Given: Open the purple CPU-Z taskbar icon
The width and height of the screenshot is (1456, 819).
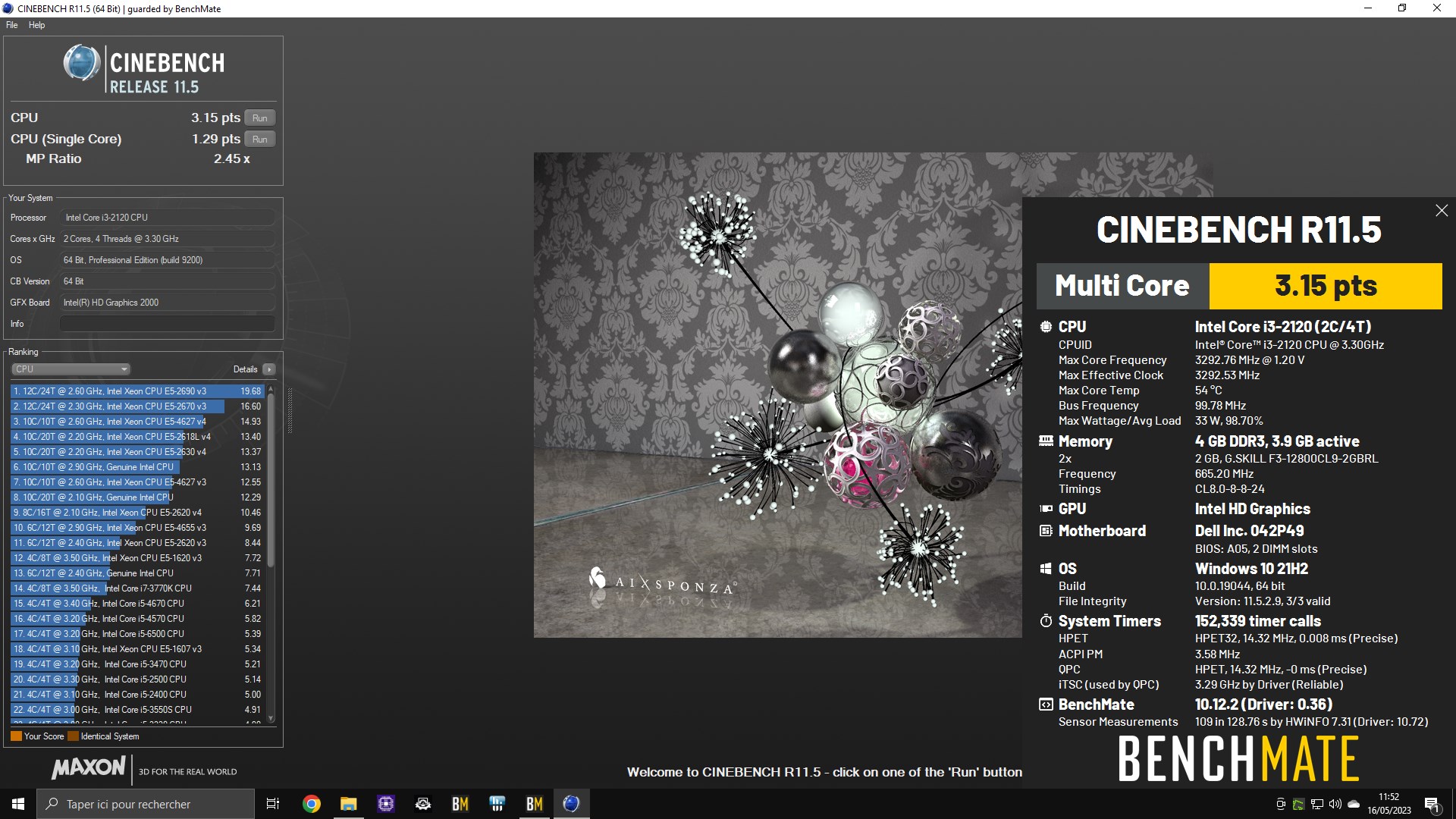Looking at the screenshot, I should coord(385,804).
